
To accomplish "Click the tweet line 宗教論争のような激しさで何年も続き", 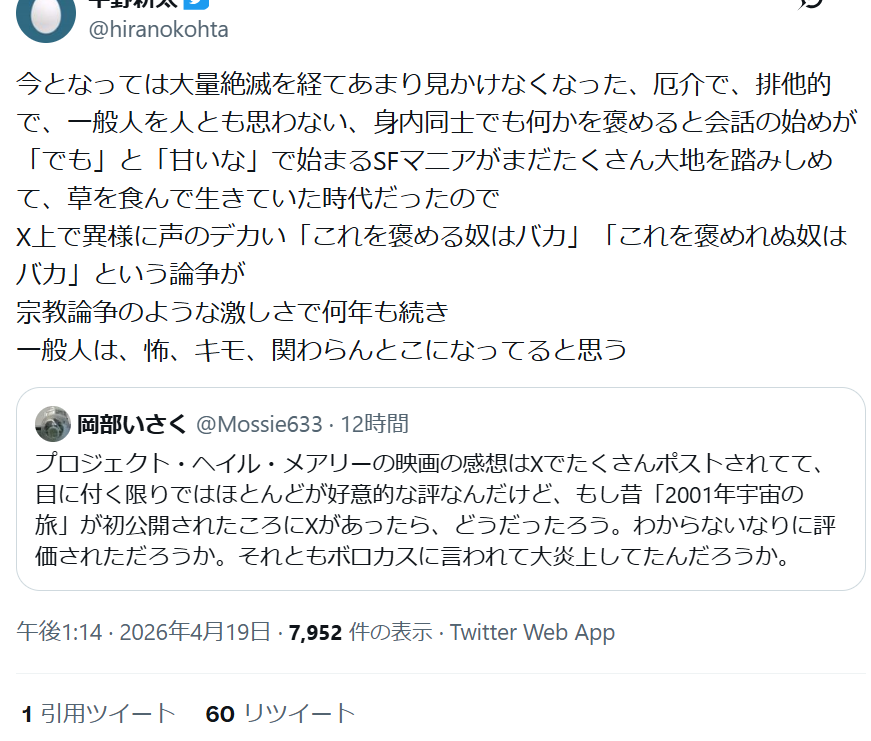I will coord(232,312).
